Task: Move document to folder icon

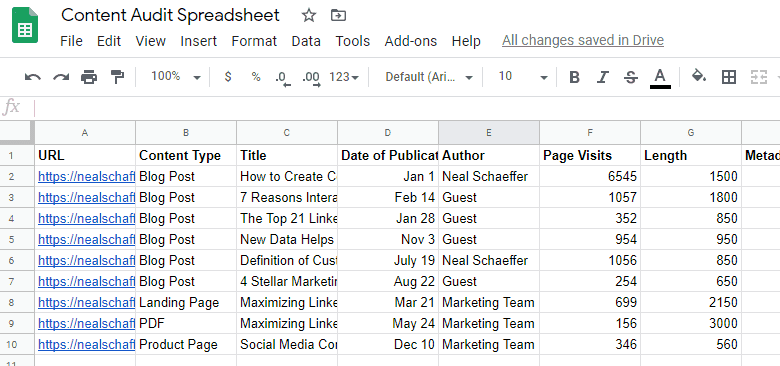Action: click(x=338, y=15)
